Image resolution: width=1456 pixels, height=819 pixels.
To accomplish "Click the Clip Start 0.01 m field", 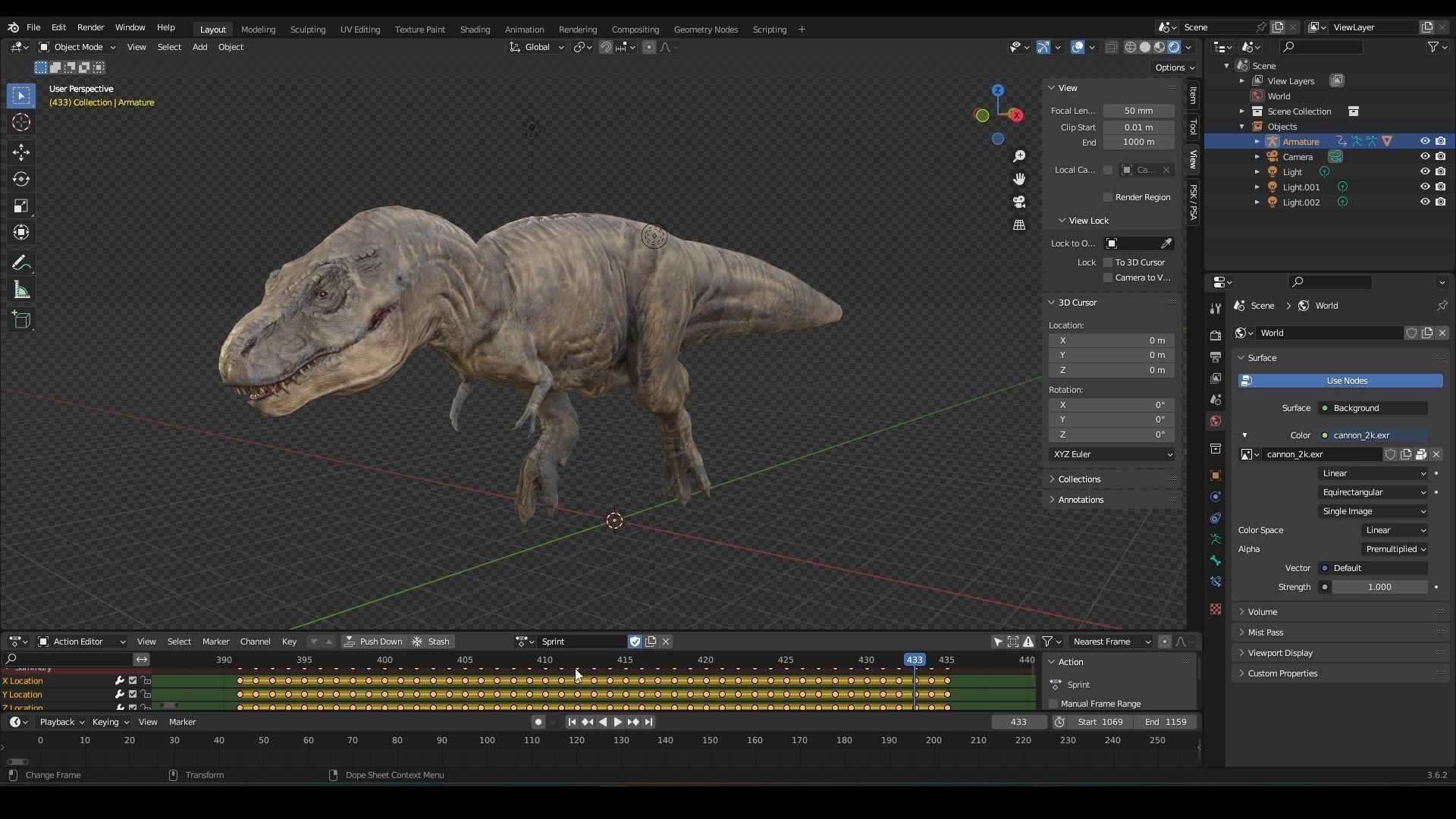I will click(1139, 127).
